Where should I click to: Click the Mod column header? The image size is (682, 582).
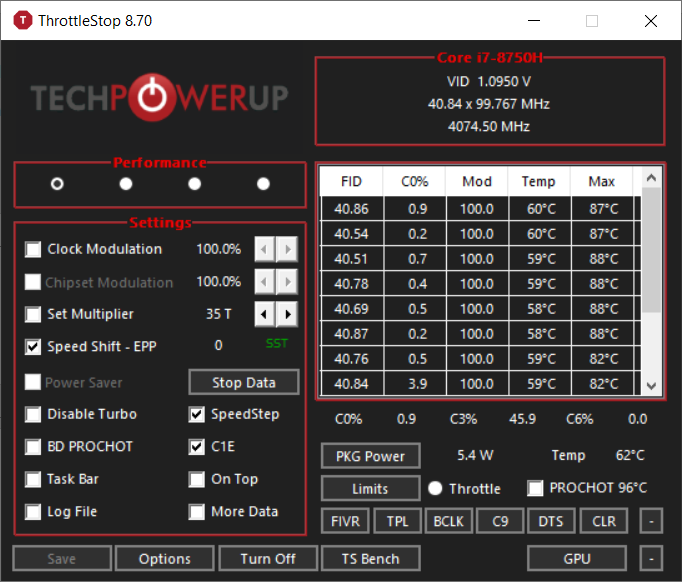pyautogui.click(x=477, y=181)
